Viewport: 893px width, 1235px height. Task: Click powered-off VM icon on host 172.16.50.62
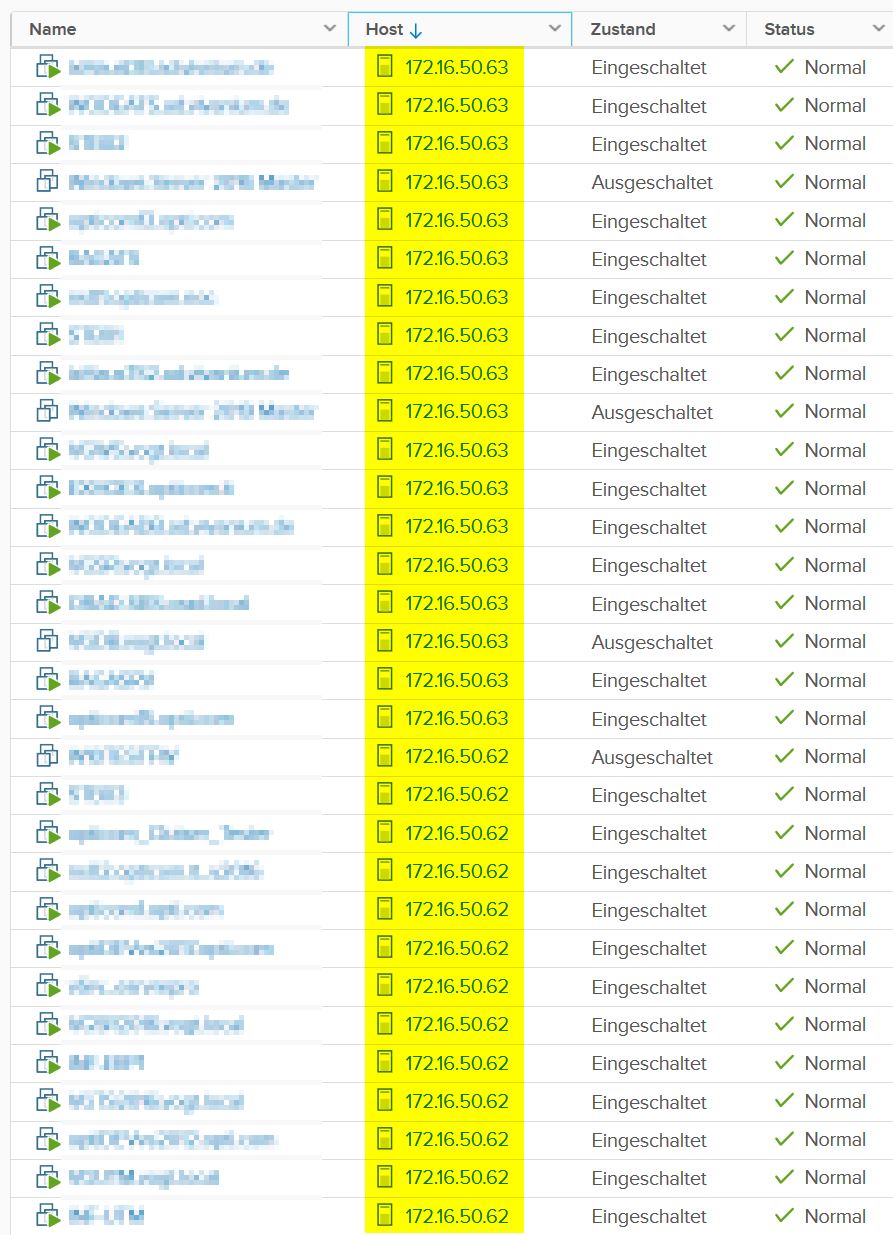(48, 757)
